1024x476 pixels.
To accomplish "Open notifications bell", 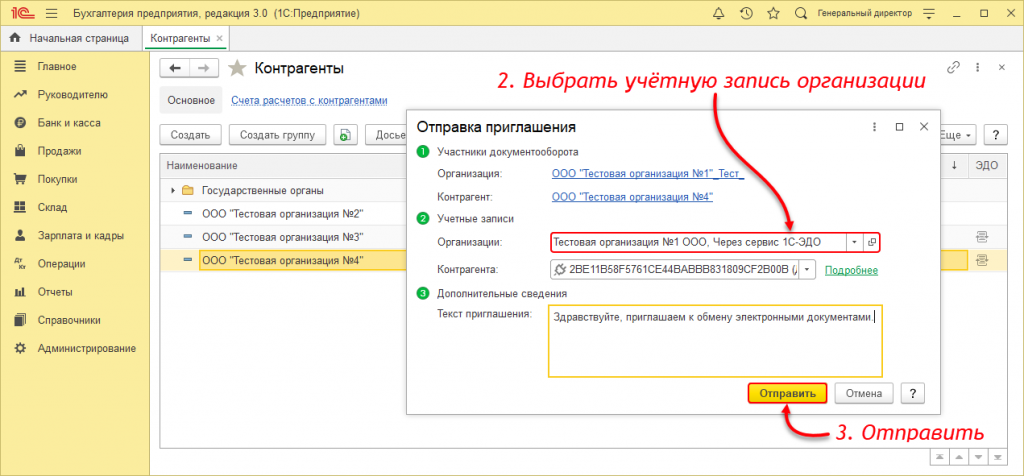I will coord(719,14).
